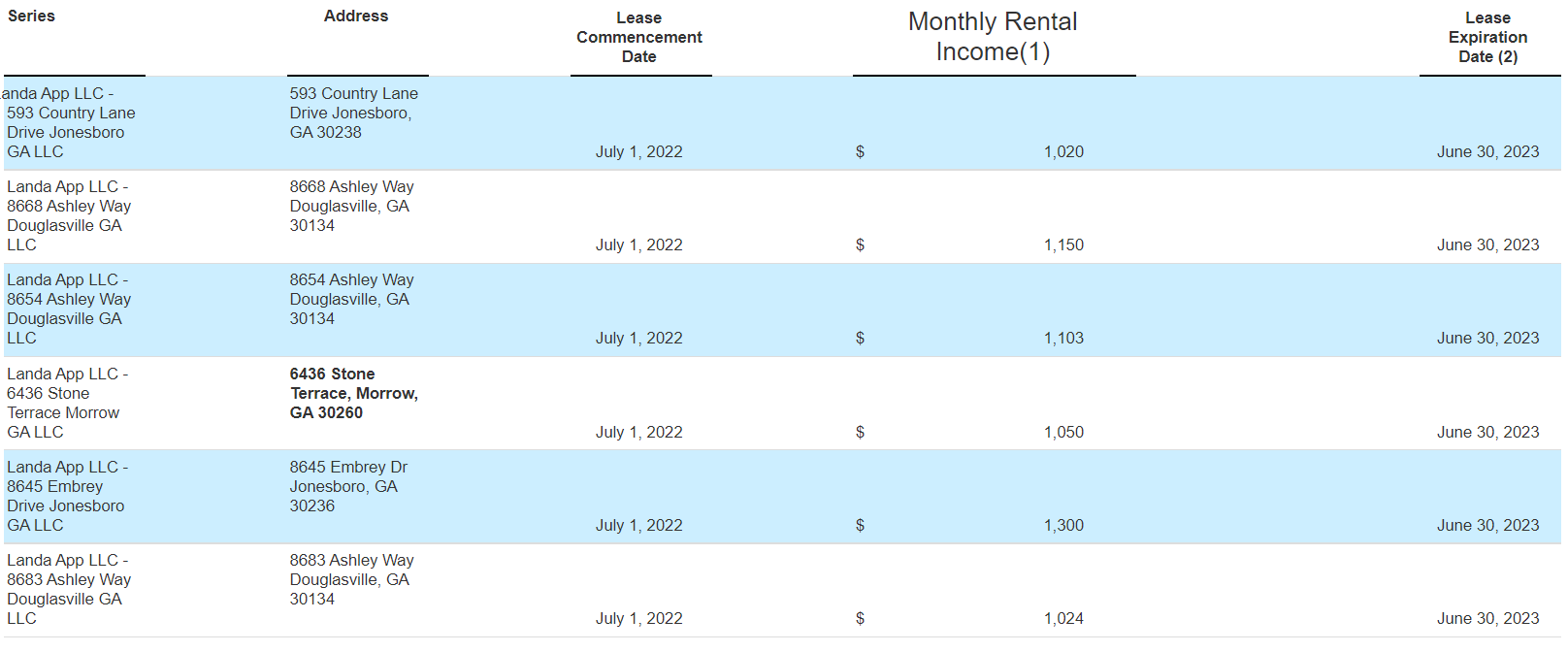The height and width of the screenshot is (652, 1568).
Task: Click the Lease Commencement Date header
Action: coord(639,37)
